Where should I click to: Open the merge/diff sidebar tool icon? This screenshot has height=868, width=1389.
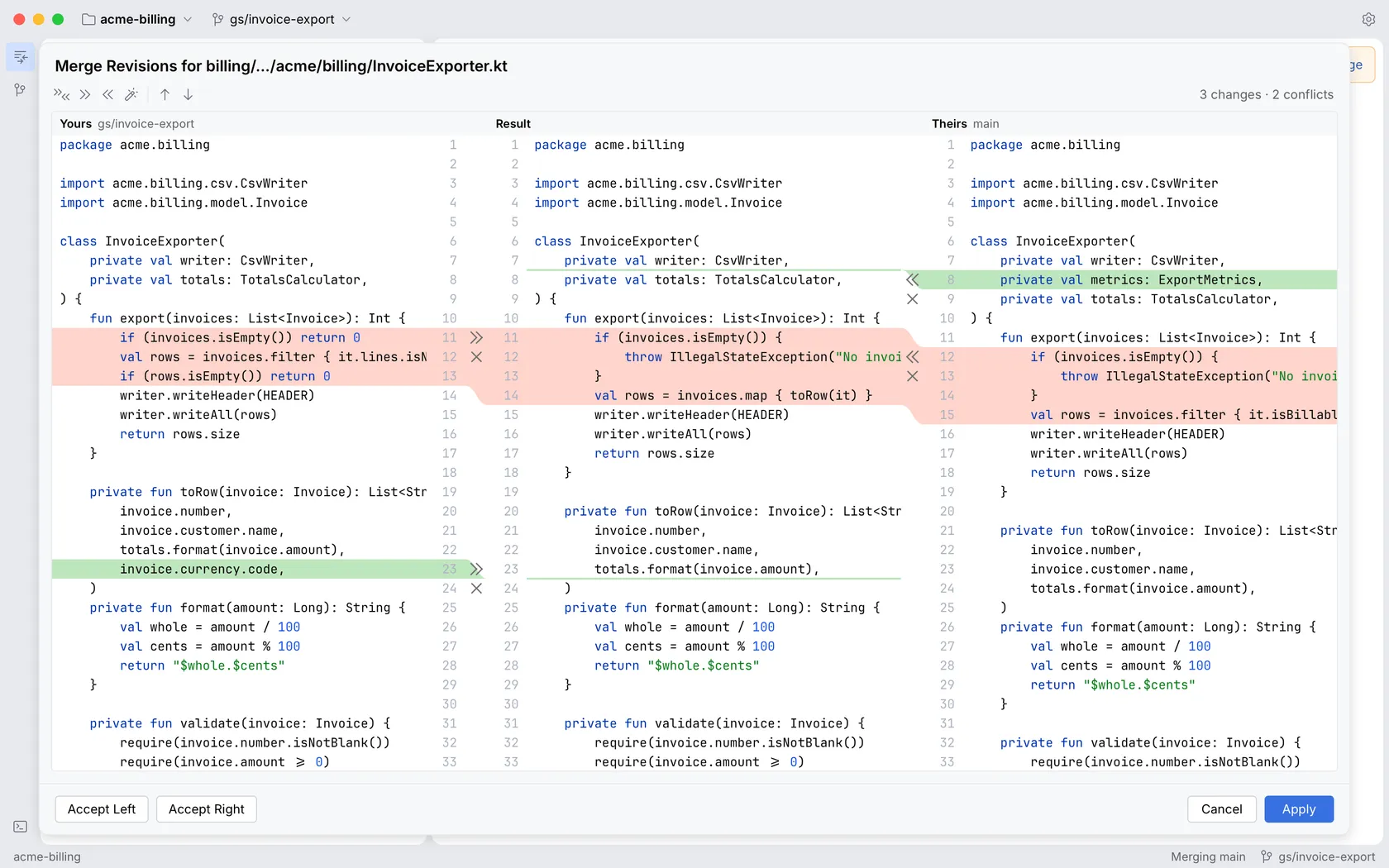(x=20, y=57)
